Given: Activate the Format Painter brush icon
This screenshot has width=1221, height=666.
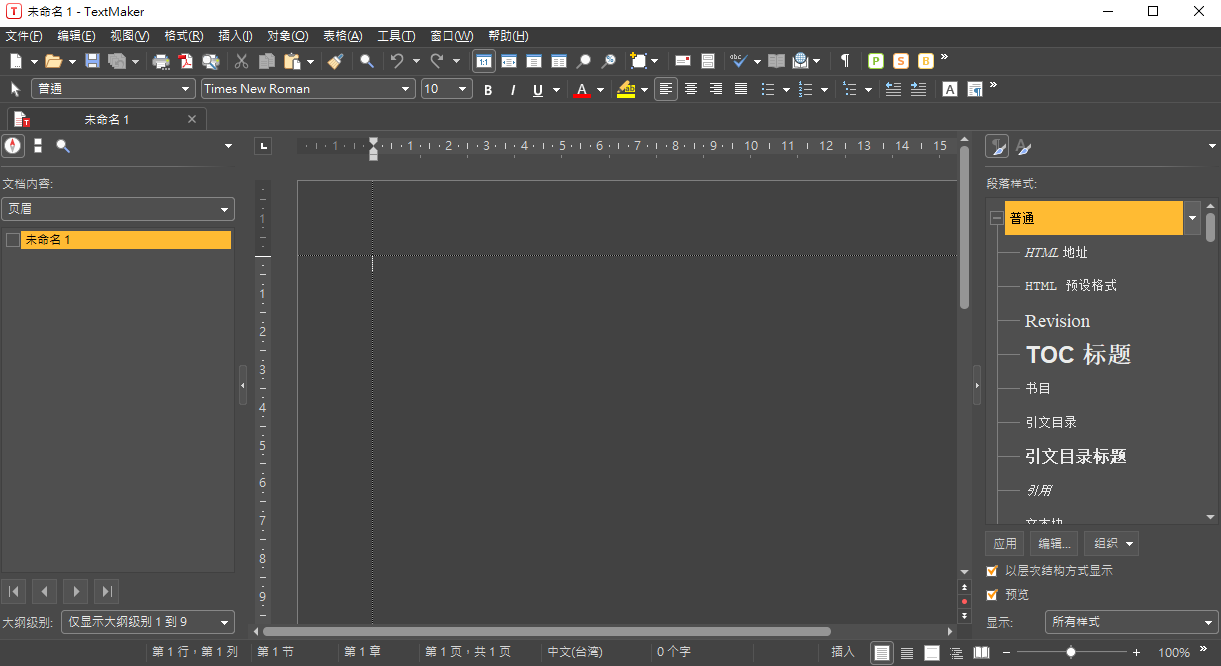Looking at the screenshot, I should (336, 60).
